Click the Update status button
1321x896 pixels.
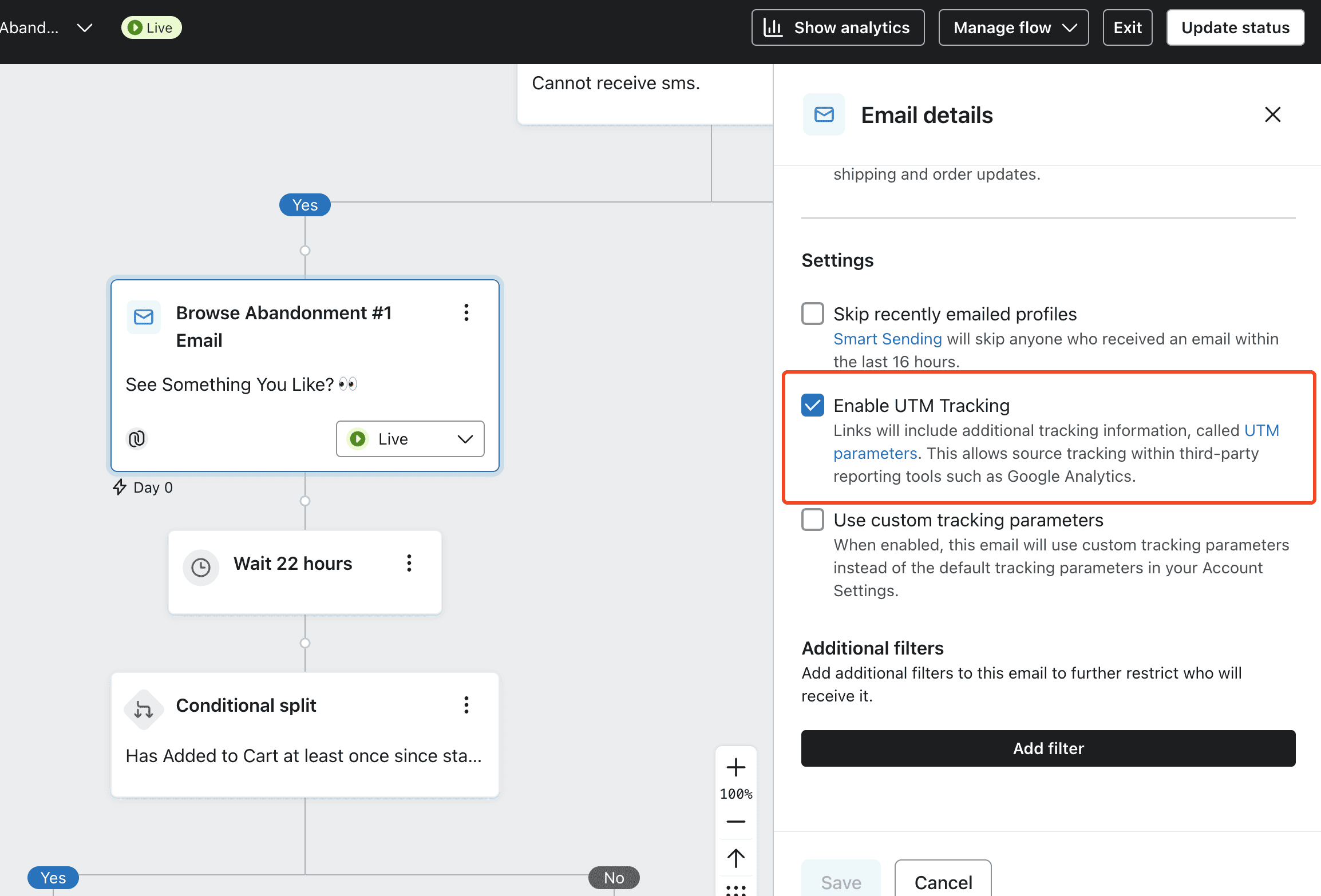[1235, 27]
